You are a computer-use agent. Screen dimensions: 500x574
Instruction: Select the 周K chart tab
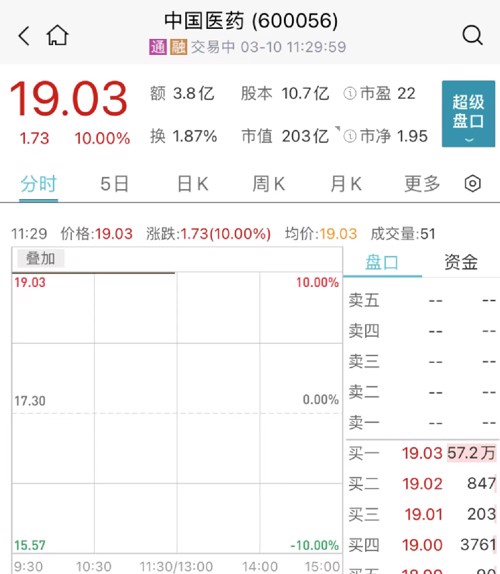(269, 184)
